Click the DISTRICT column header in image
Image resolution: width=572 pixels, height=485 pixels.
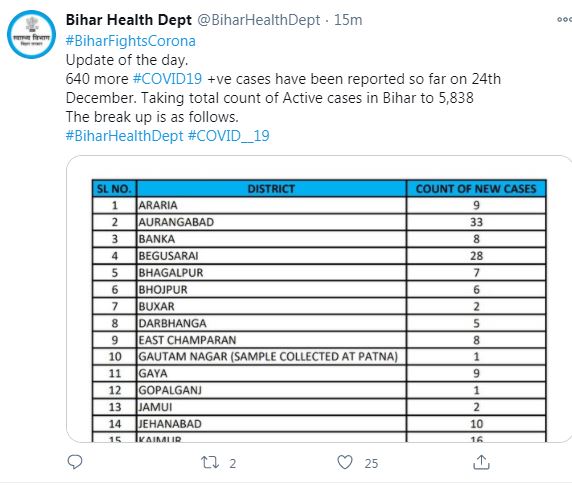271,189
